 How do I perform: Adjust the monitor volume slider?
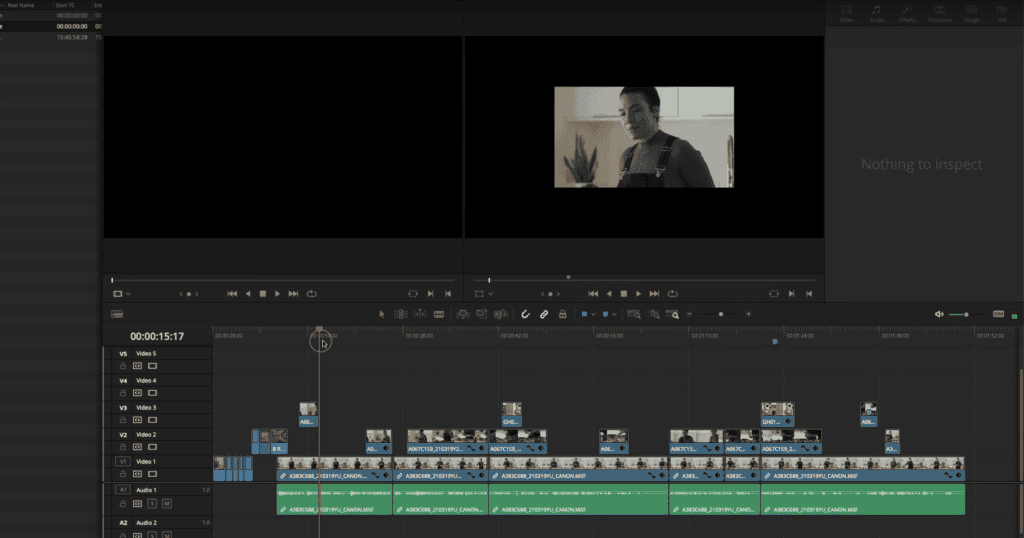(x=966, y=314)
